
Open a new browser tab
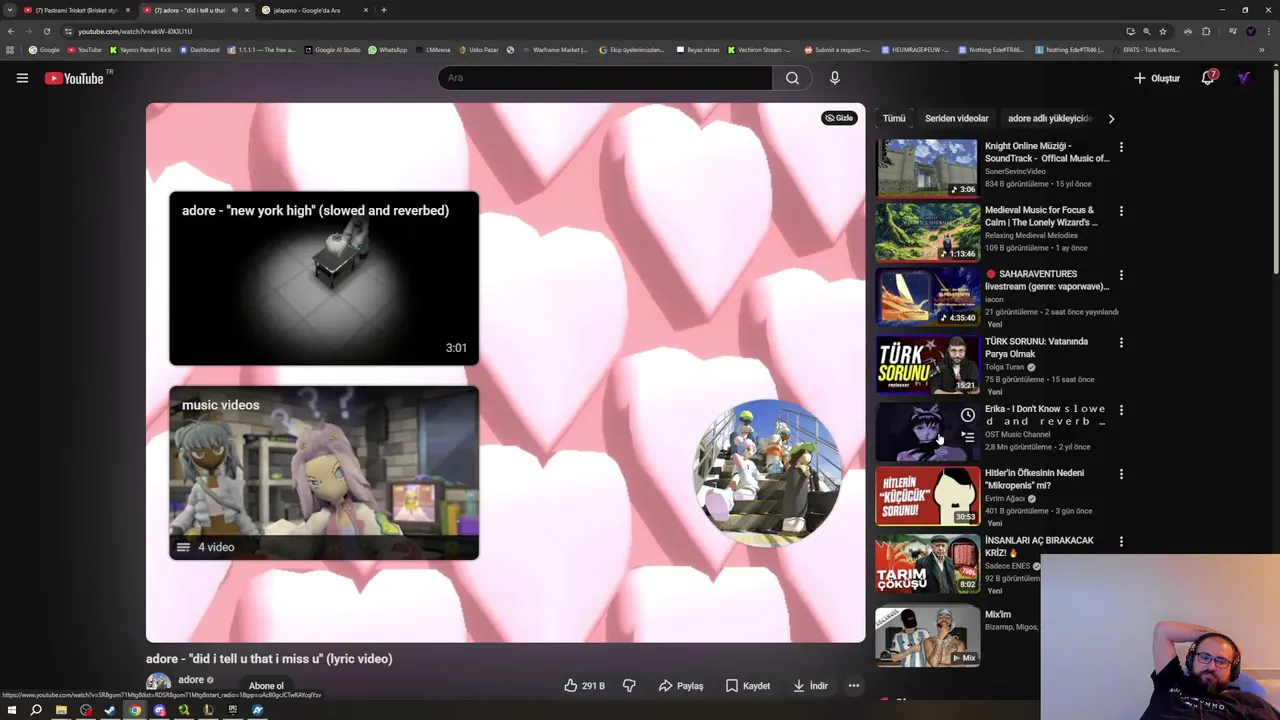tap(384, 10)
